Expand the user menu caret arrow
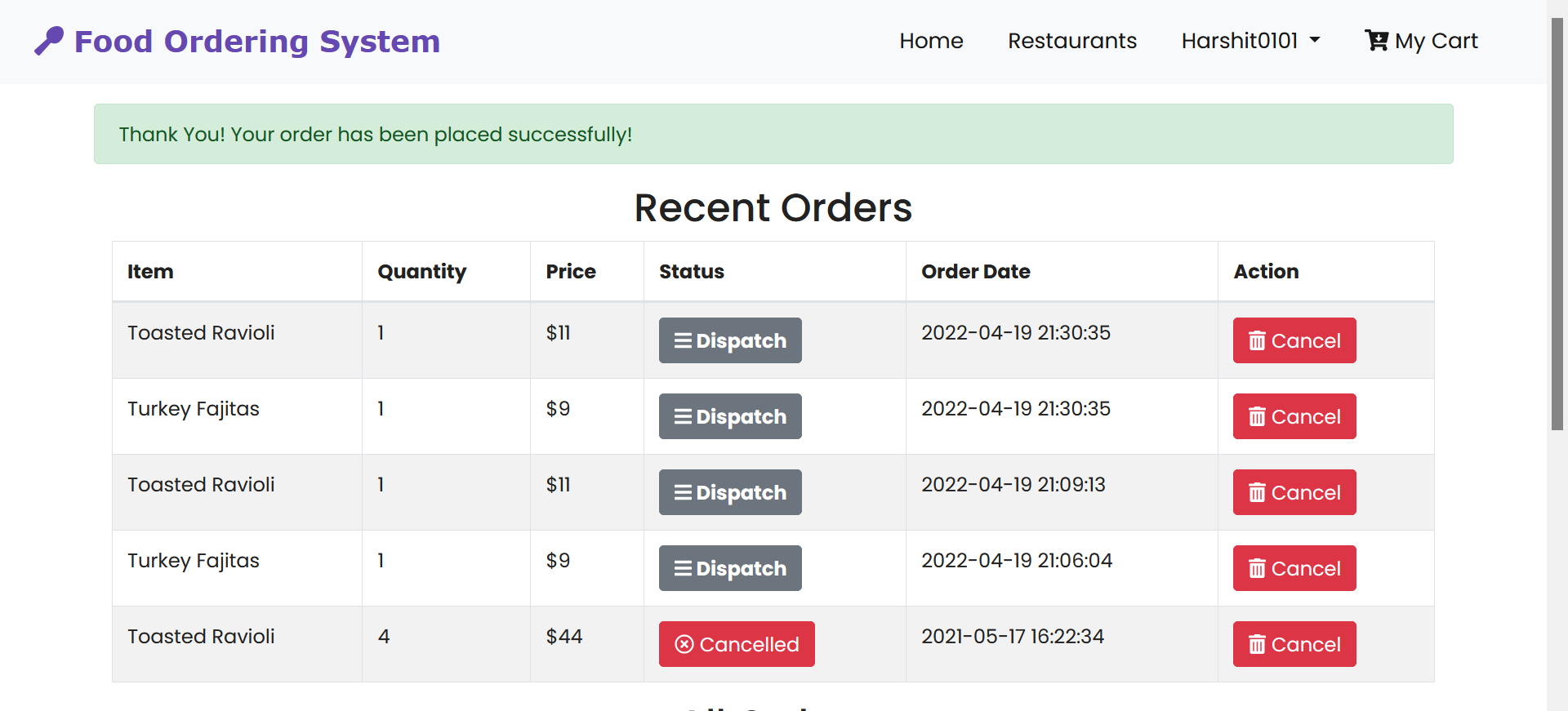This screenshot has width=1568, height=711. pos(1315,40)
